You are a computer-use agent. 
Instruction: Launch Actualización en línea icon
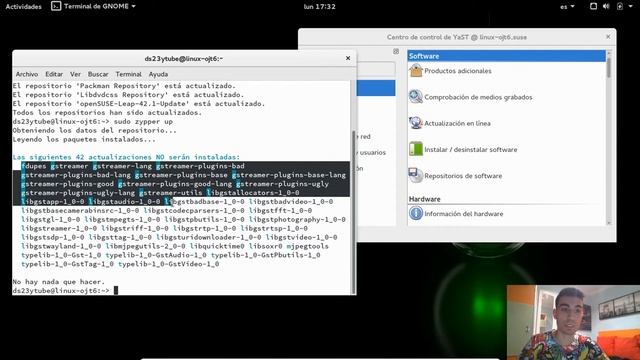coord(416,123)
